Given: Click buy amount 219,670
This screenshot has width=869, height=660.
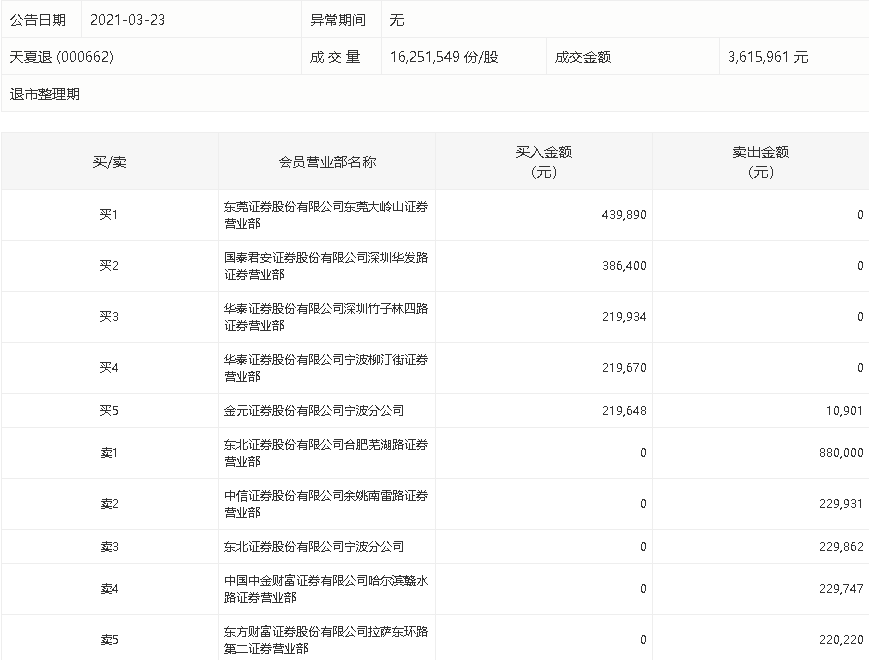Looking at the screenshot, I should [x=624, y=367].
